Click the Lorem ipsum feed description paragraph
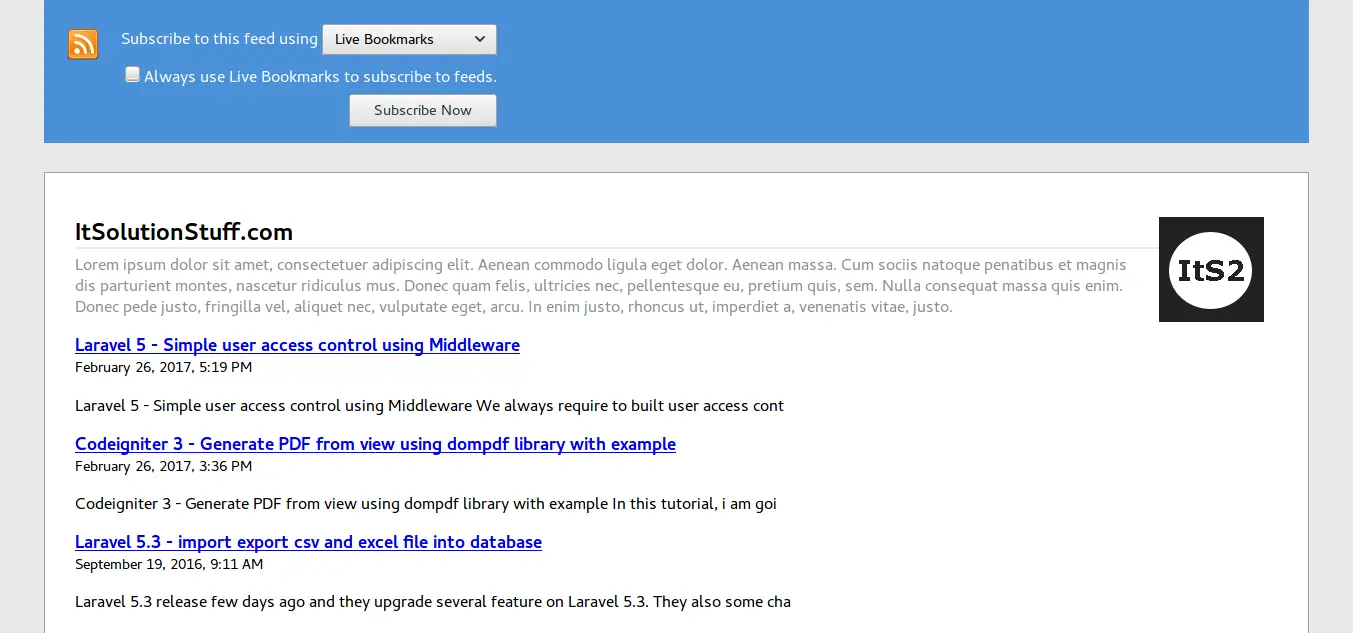Viewport: 1353px width, 633px height. coord(601,286)
